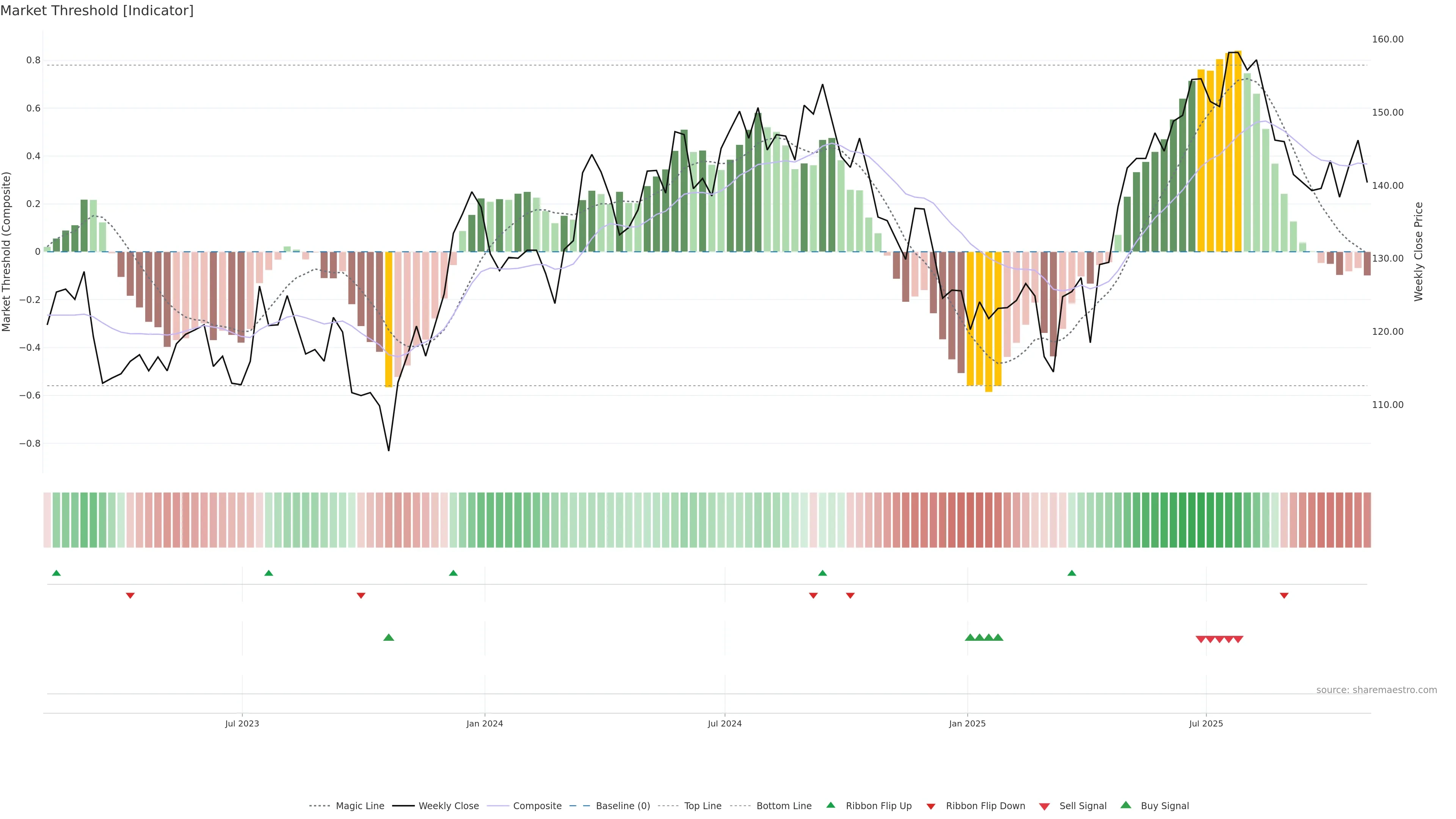
Task: Click the leftmost Buy Signal triangle at Jan 2025
Action: click(970, 637)
